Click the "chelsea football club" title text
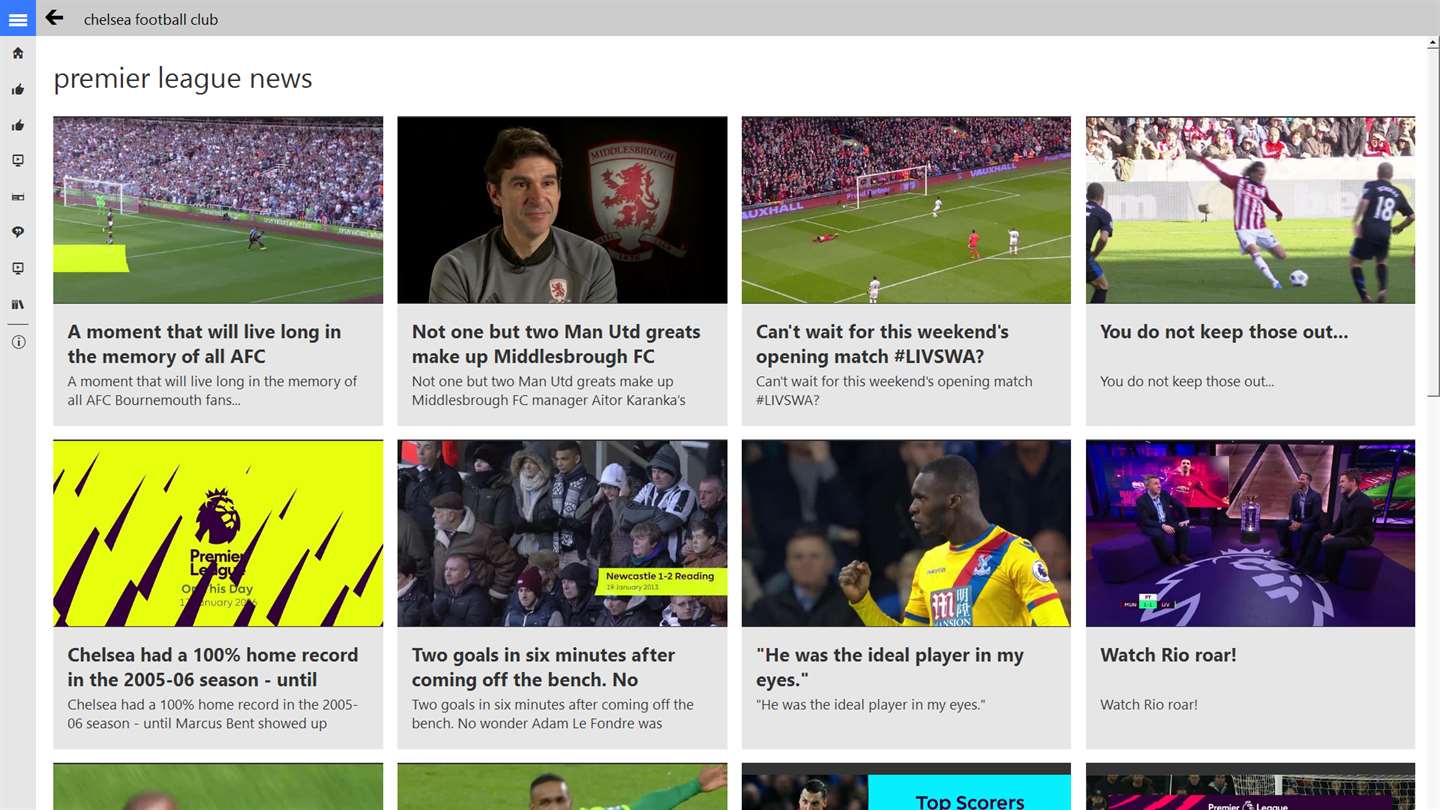This screenshot has width=1440, height=810. tap(151, 19)
